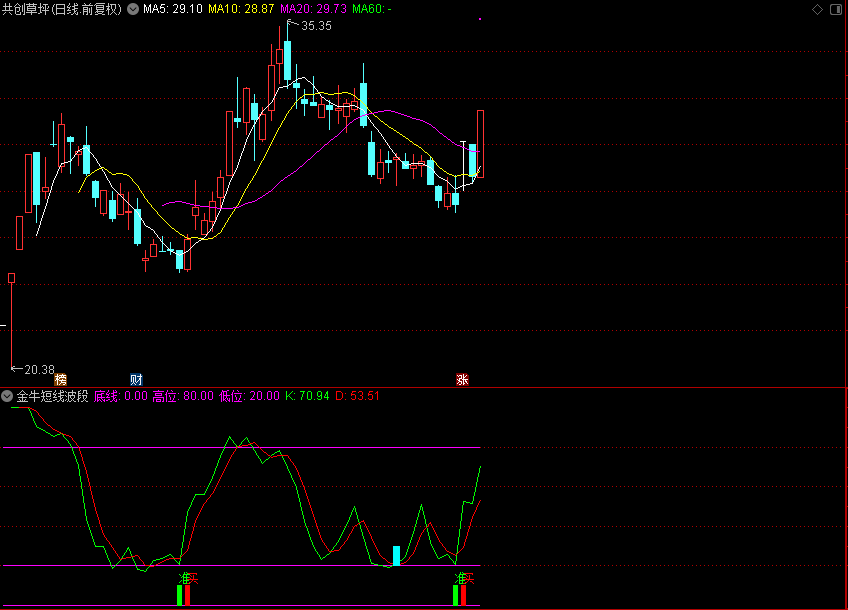This screenshot has height=610, width=848.
Task: Click the 低位: 20.00 value
Action: [x=249, y=396]
